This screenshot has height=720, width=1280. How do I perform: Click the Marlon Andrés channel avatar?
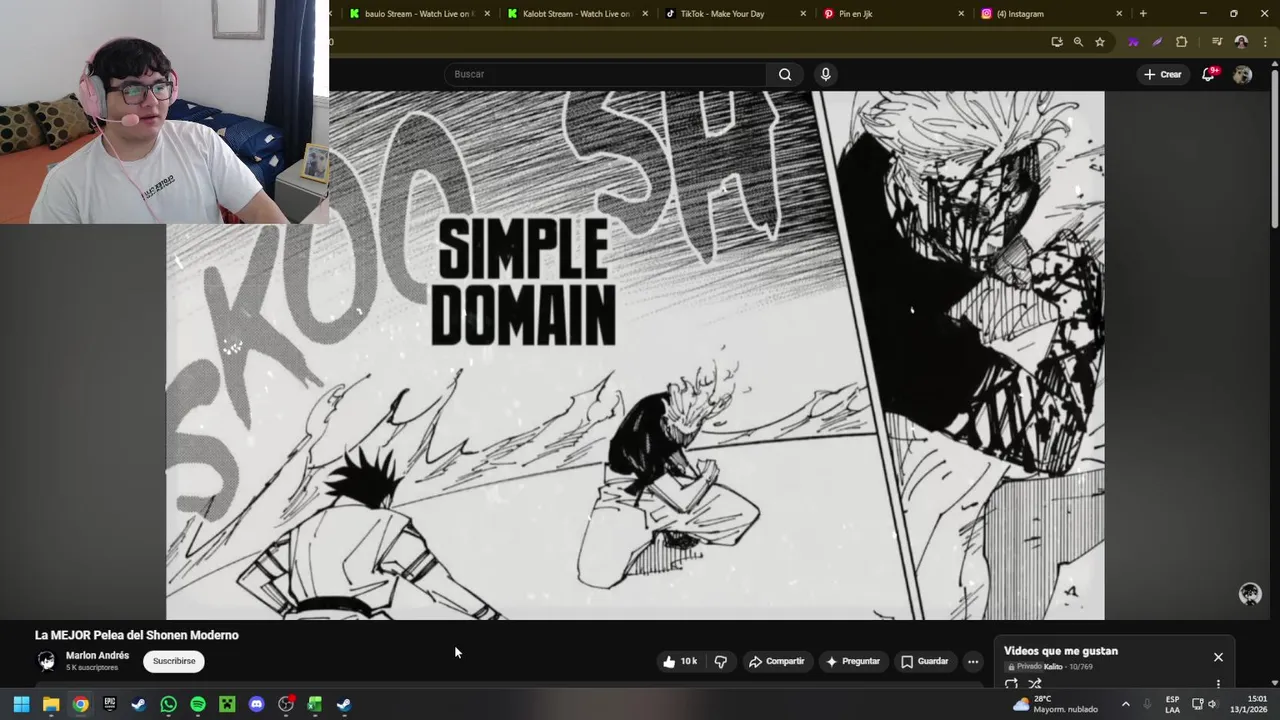tap(46, 661)
